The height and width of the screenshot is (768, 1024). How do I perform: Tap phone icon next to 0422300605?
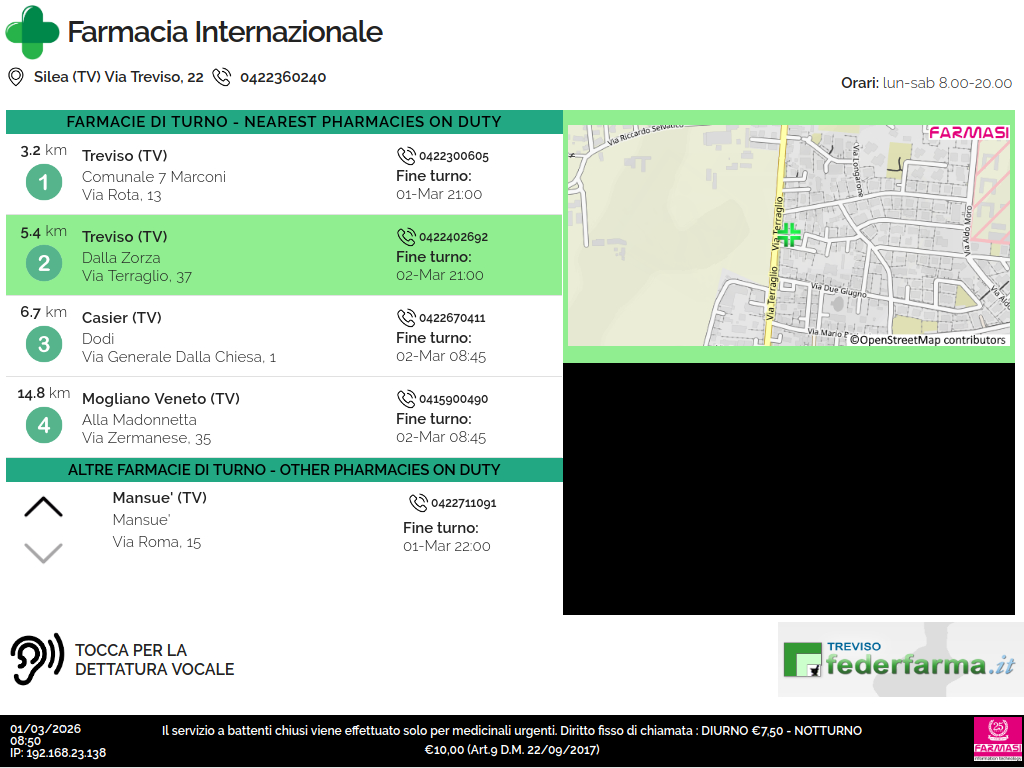(x=406, y=156)
